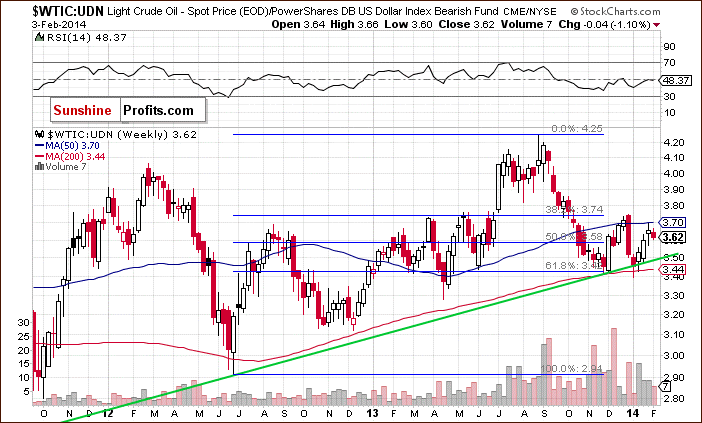Image resolution: width=702 pixels, height=423 pixels.
Task: Click the year 12 label on time axis
Action: (x=107, y=413)
